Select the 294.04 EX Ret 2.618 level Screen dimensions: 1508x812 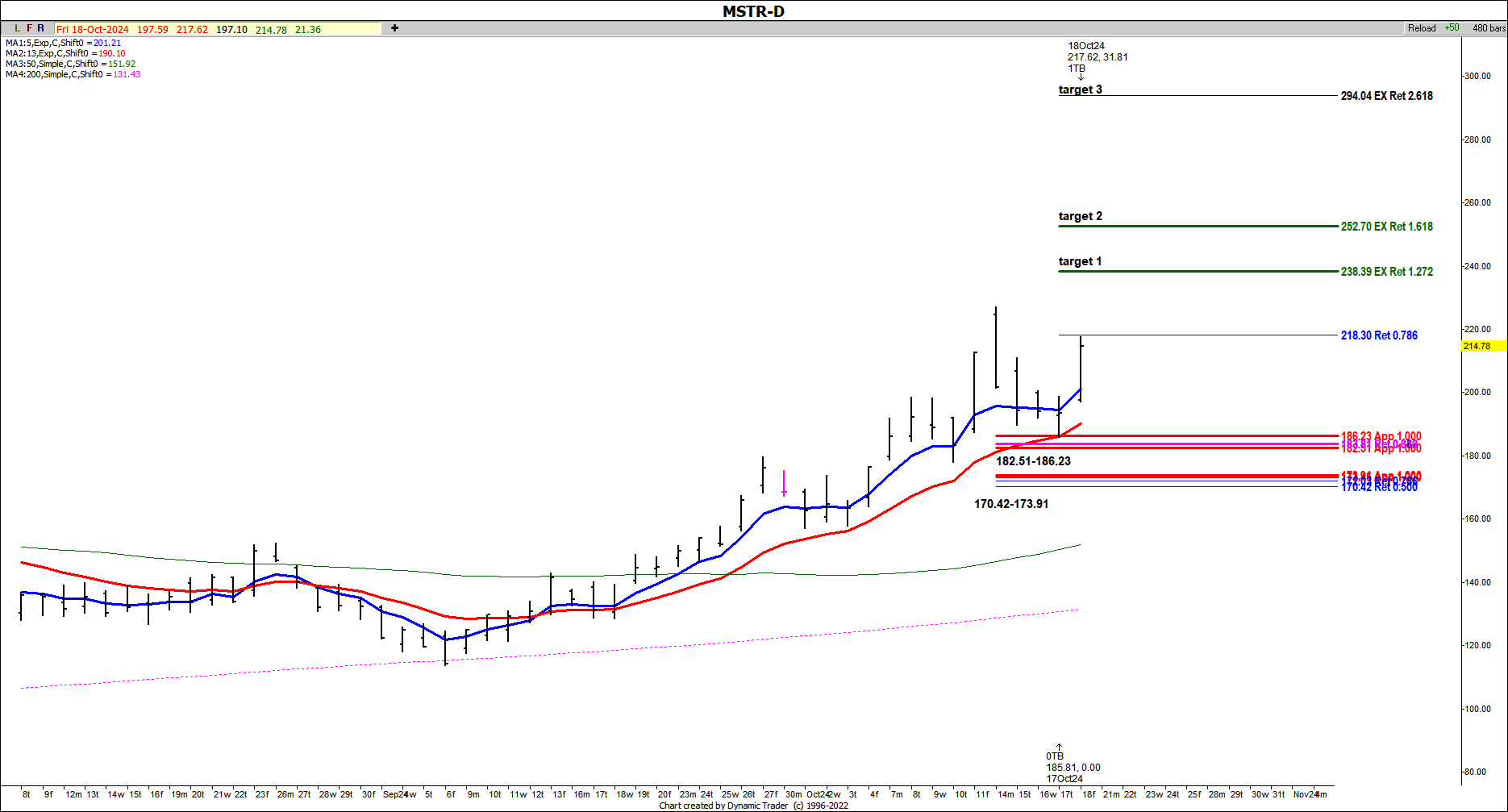[1386, 96]
